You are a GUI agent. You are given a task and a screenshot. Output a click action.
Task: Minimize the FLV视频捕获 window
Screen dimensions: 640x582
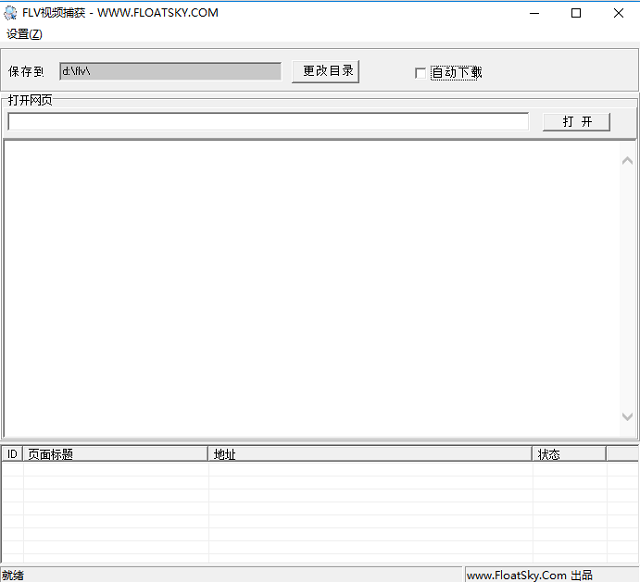[x=529, y=13]
